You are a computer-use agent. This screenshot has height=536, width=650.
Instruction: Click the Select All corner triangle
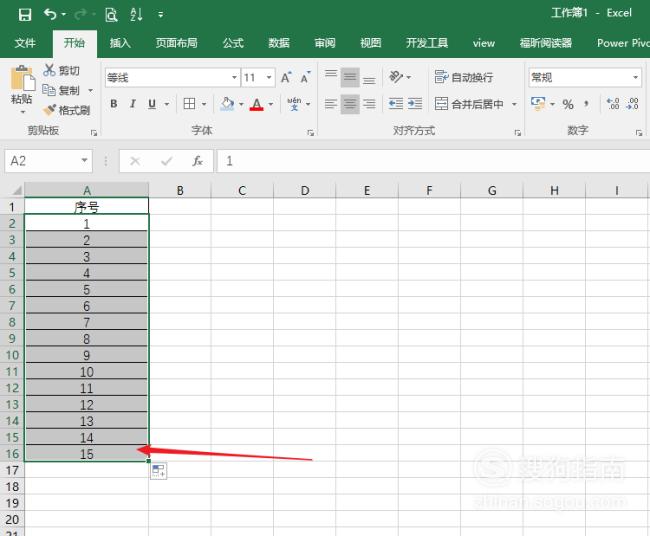16,190
